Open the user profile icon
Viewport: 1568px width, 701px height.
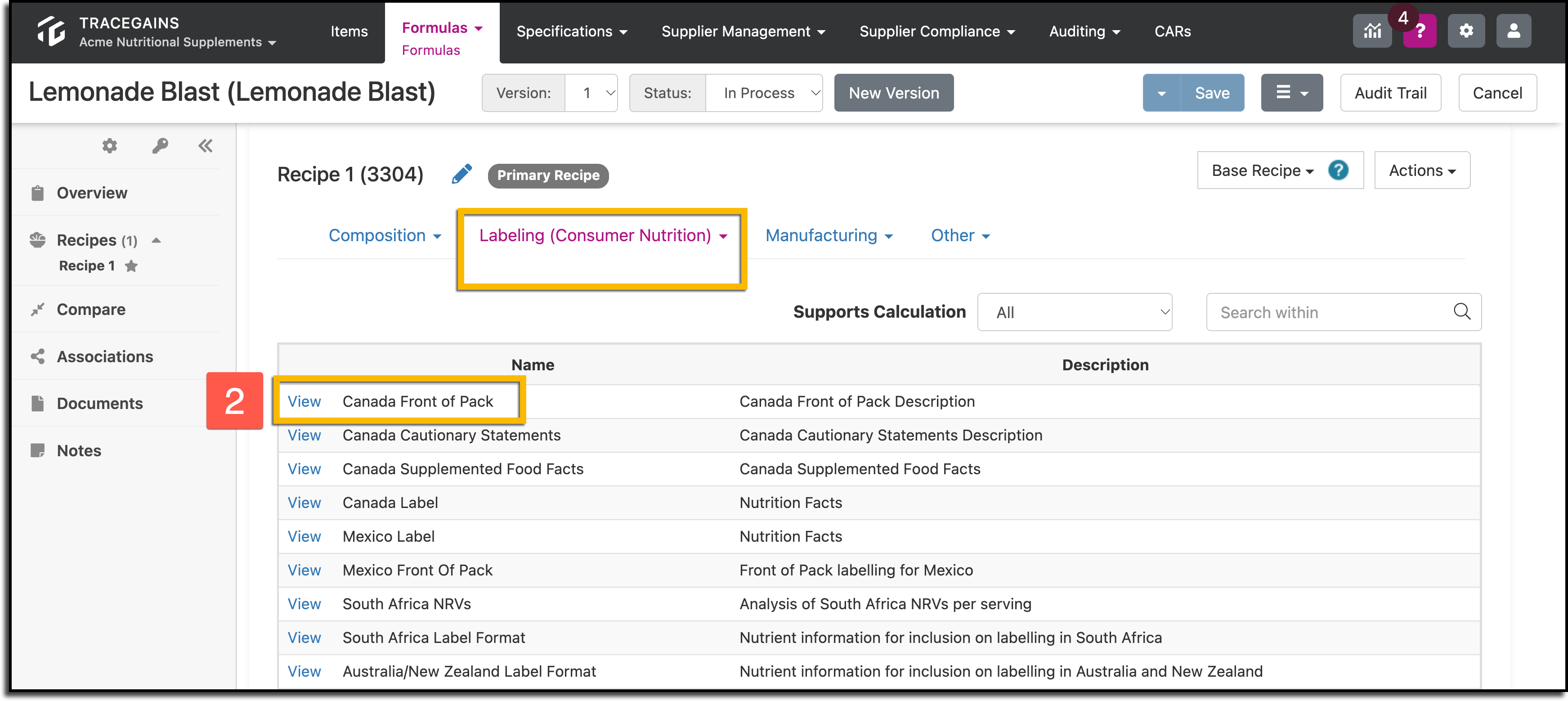(1513, 31)
